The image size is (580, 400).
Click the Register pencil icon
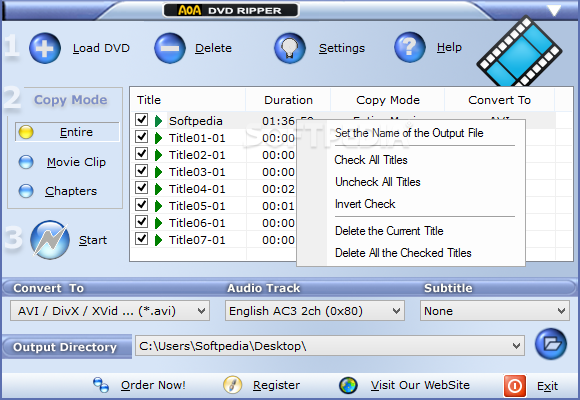pyautogui.click(x=233, y=385)
